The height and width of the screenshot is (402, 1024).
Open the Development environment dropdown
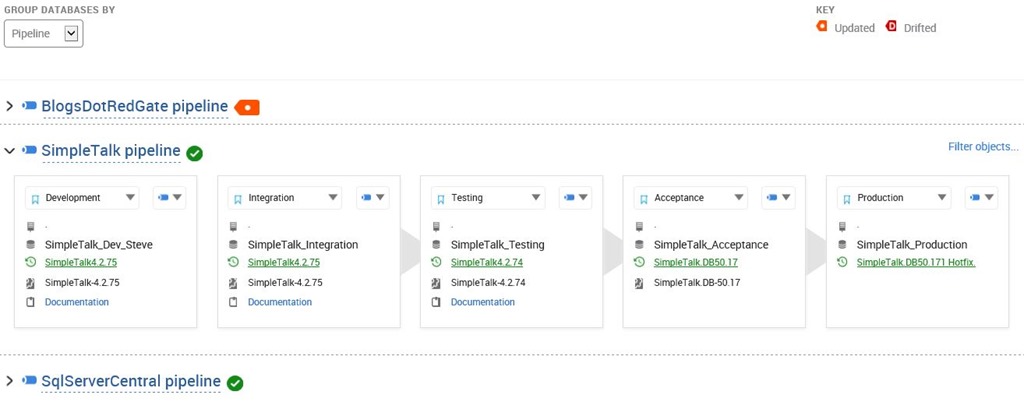81,198
